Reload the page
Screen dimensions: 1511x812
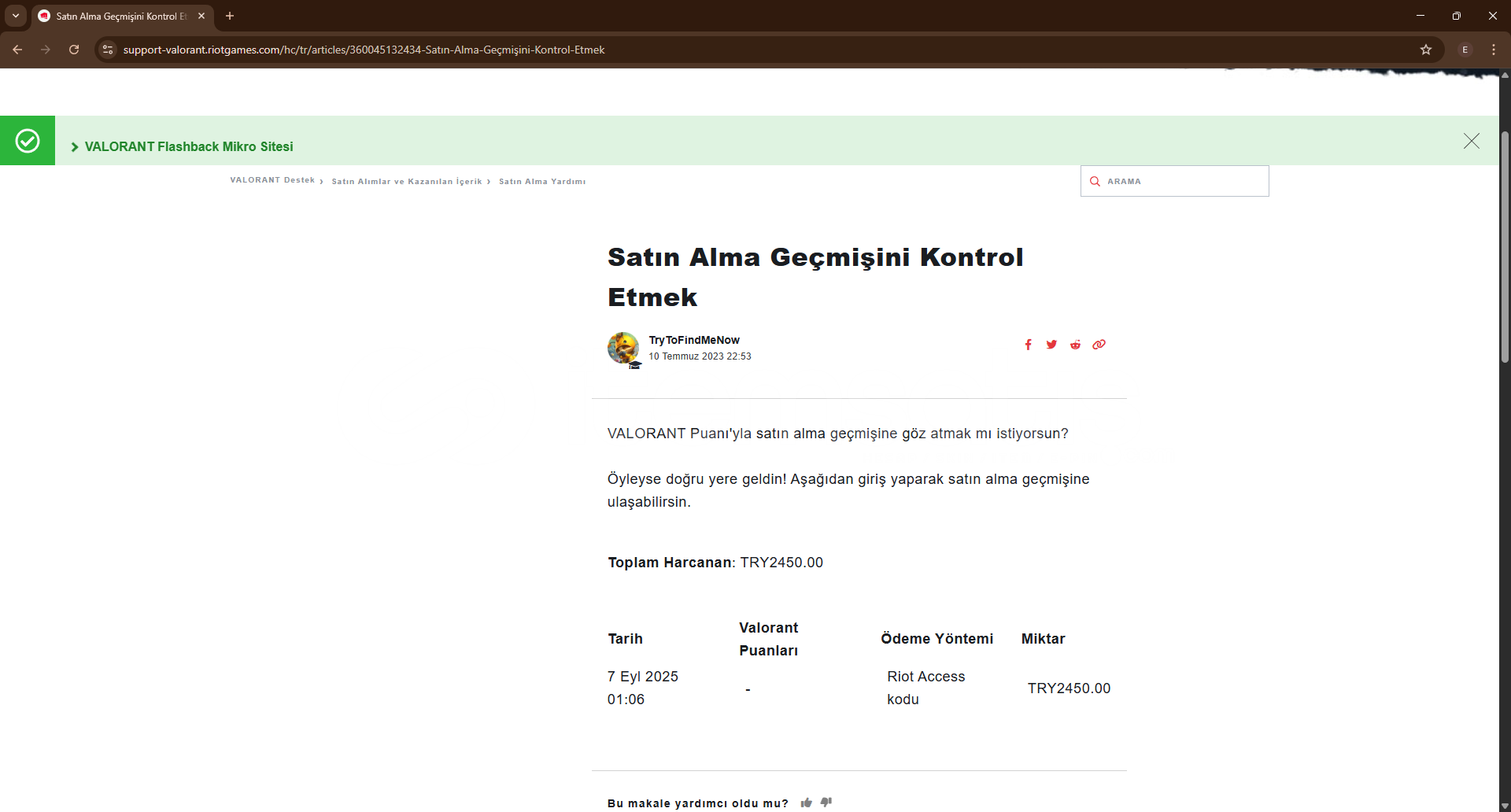point(74,50)
